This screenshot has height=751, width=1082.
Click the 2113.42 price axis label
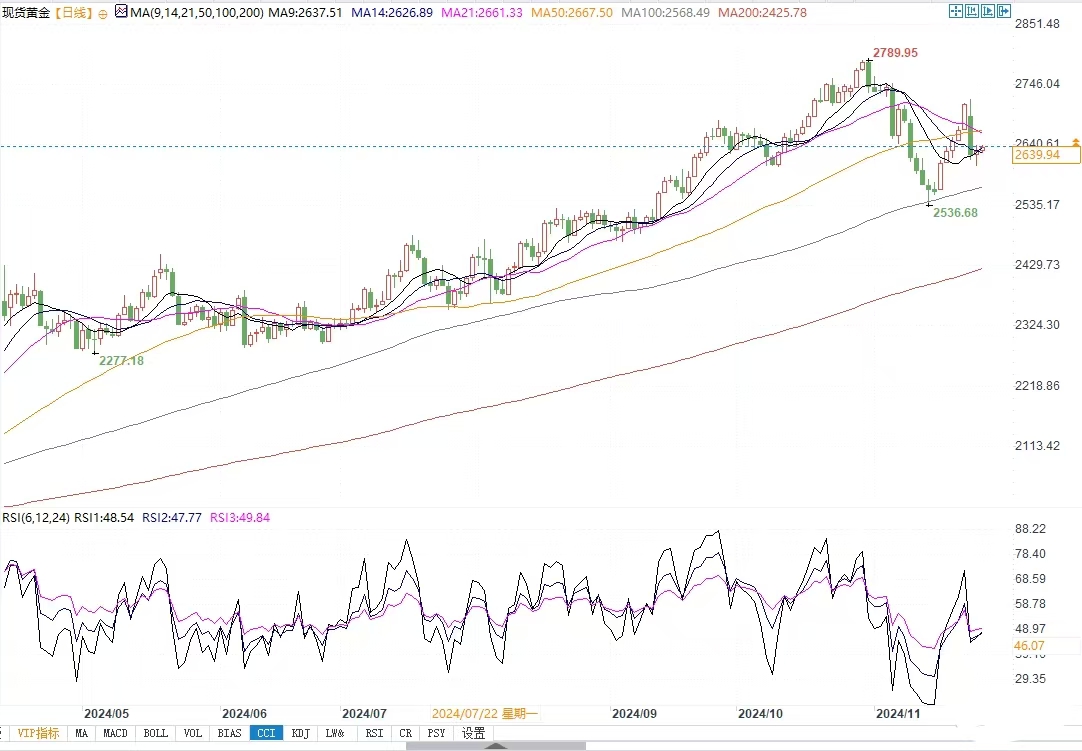tap(1037, 445)
